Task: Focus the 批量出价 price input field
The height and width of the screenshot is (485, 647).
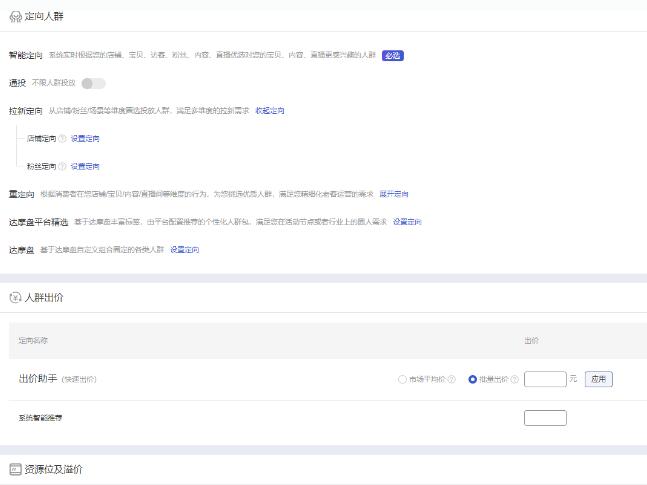Action: coord(545,379)
